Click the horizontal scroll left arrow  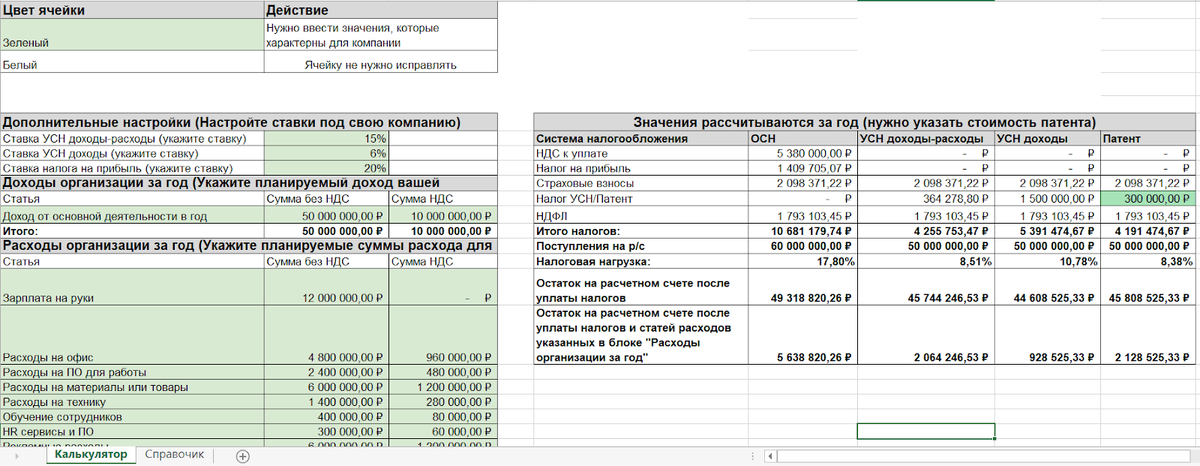(x=770, y=456)
